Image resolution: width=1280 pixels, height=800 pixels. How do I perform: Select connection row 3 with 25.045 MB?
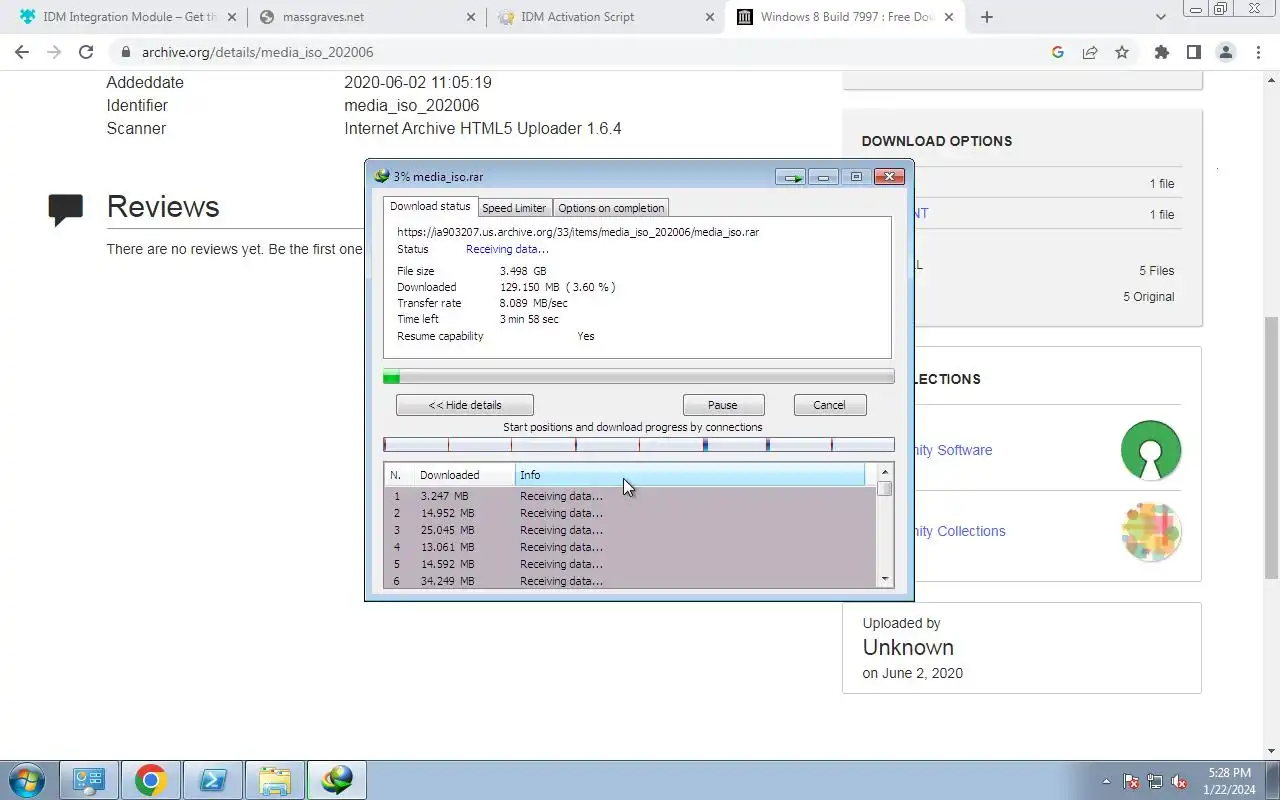[630, 530]
